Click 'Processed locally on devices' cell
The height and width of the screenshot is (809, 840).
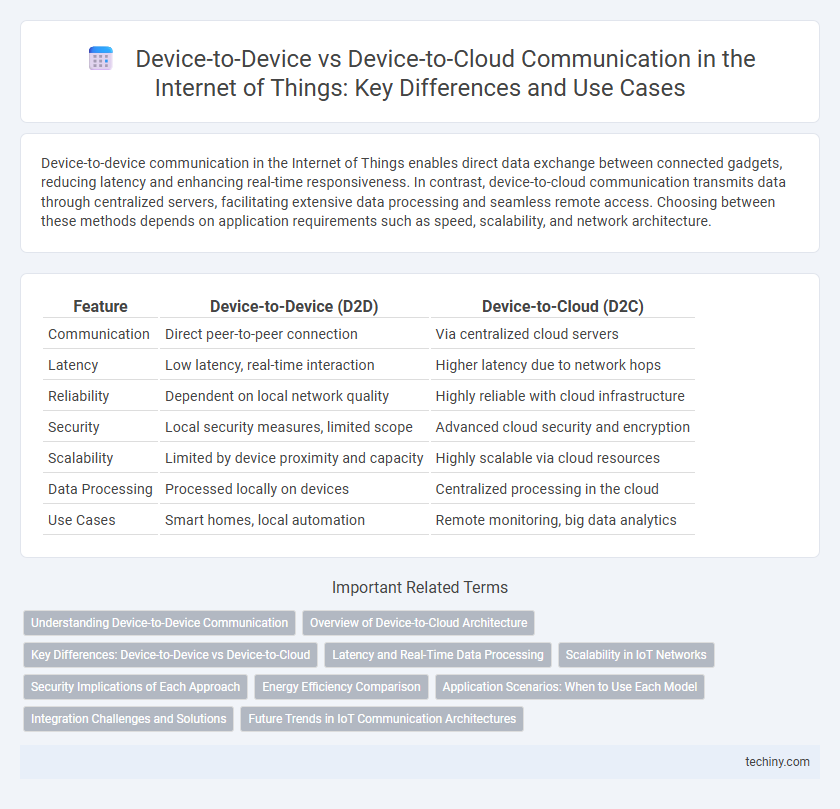[x=294, y=489]
